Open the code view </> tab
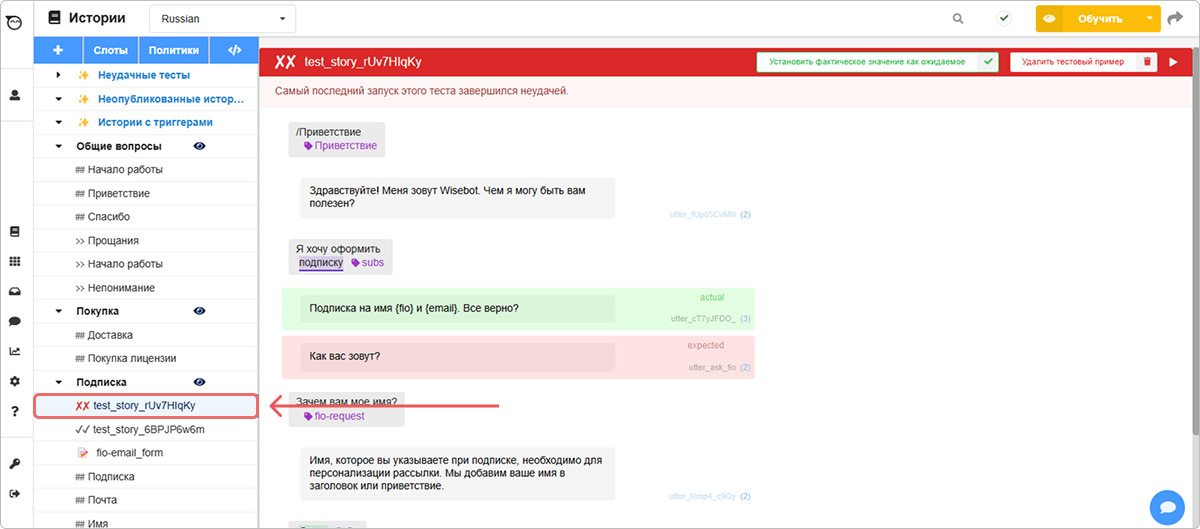Viewport: 1200px width, 529px height. click(234, 50)
